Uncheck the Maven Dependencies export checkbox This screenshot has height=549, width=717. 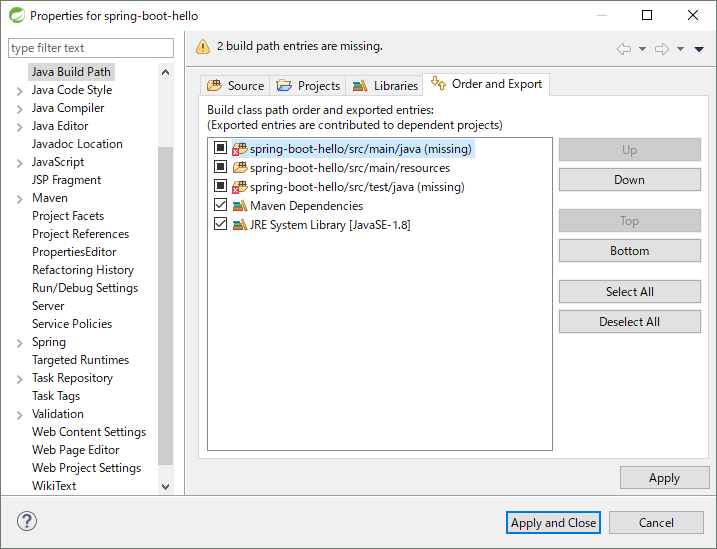click(x=220, y=204)
